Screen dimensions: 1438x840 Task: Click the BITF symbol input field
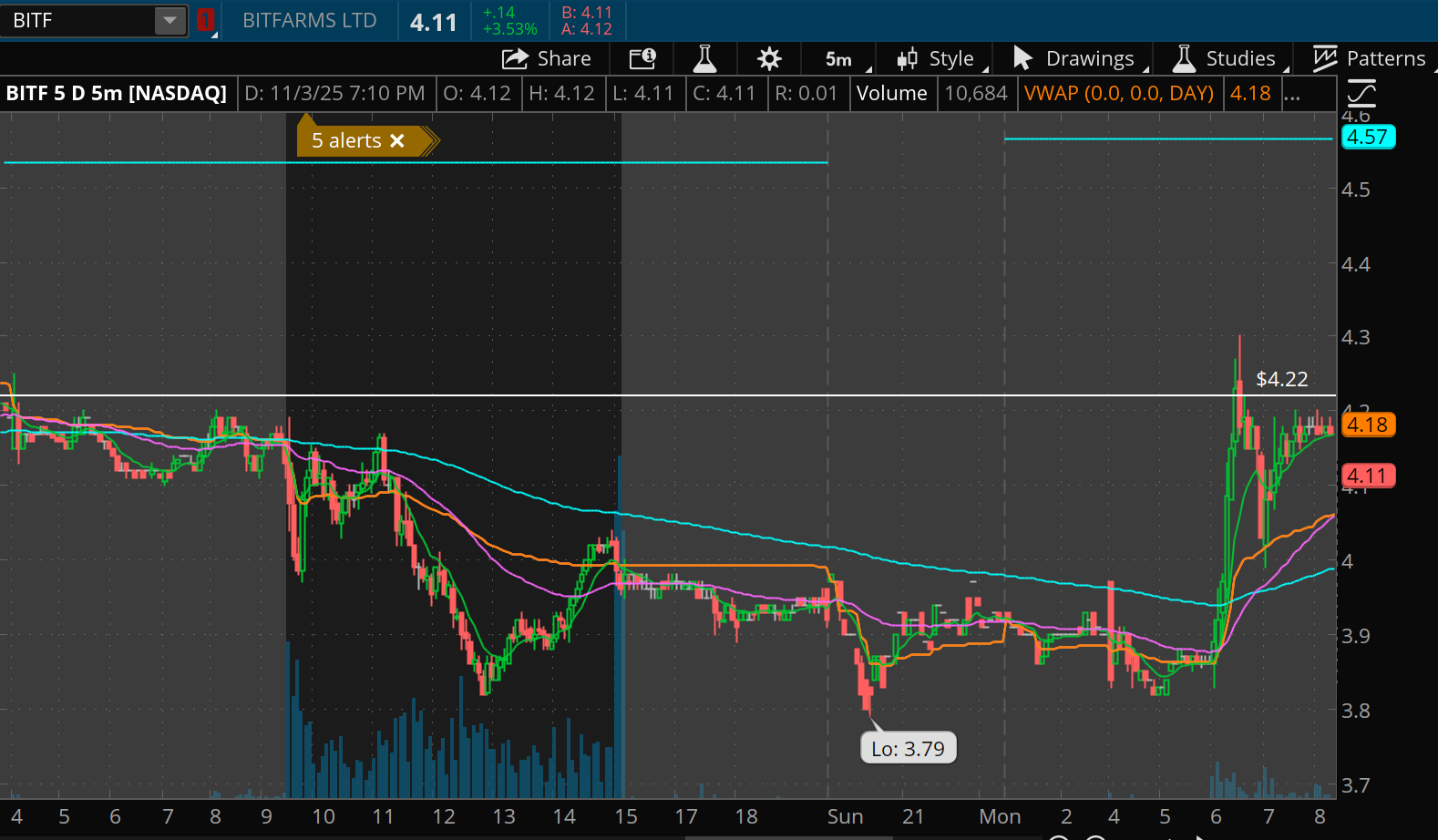[x=78, y=20]
